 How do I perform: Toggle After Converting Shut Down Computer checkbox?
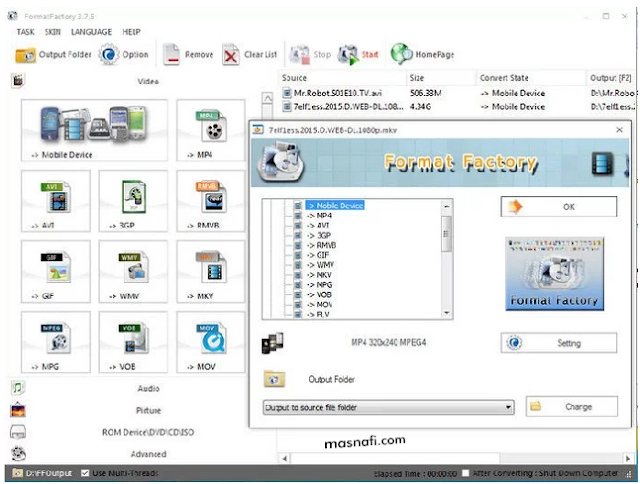tap(465, 473)
